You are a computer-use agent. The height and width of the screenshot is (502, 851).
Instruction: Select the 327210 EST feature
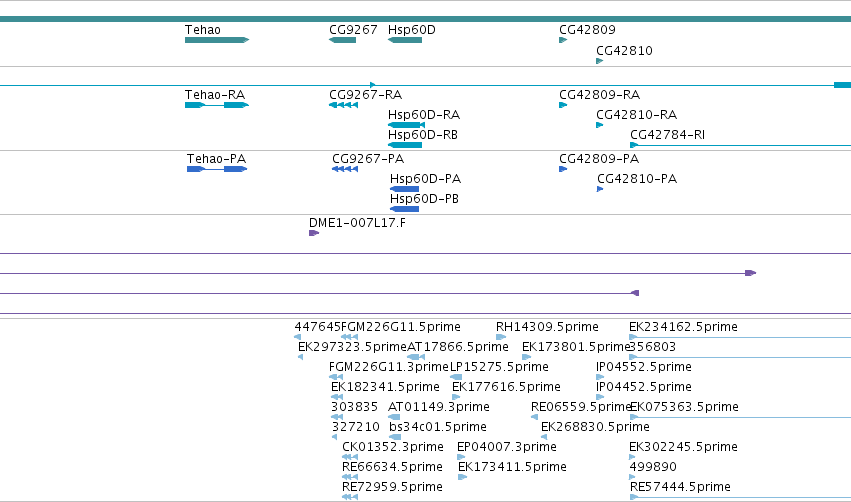334,437
